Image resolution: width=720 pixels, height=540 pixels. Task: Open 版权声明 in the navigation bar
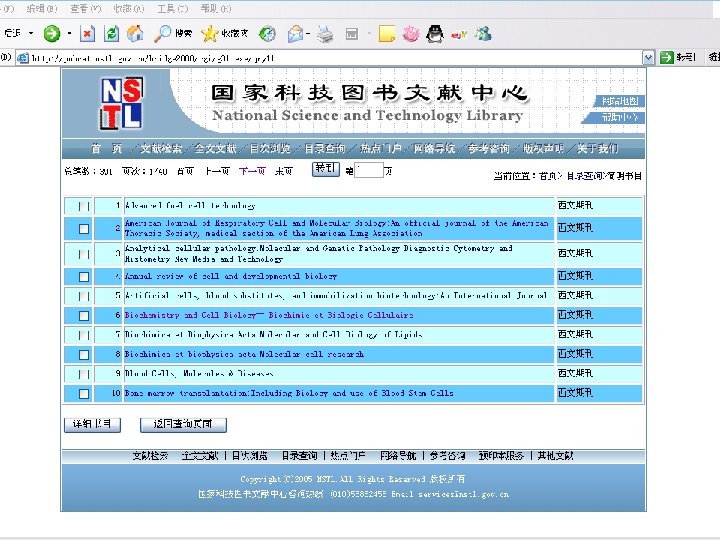543,149
